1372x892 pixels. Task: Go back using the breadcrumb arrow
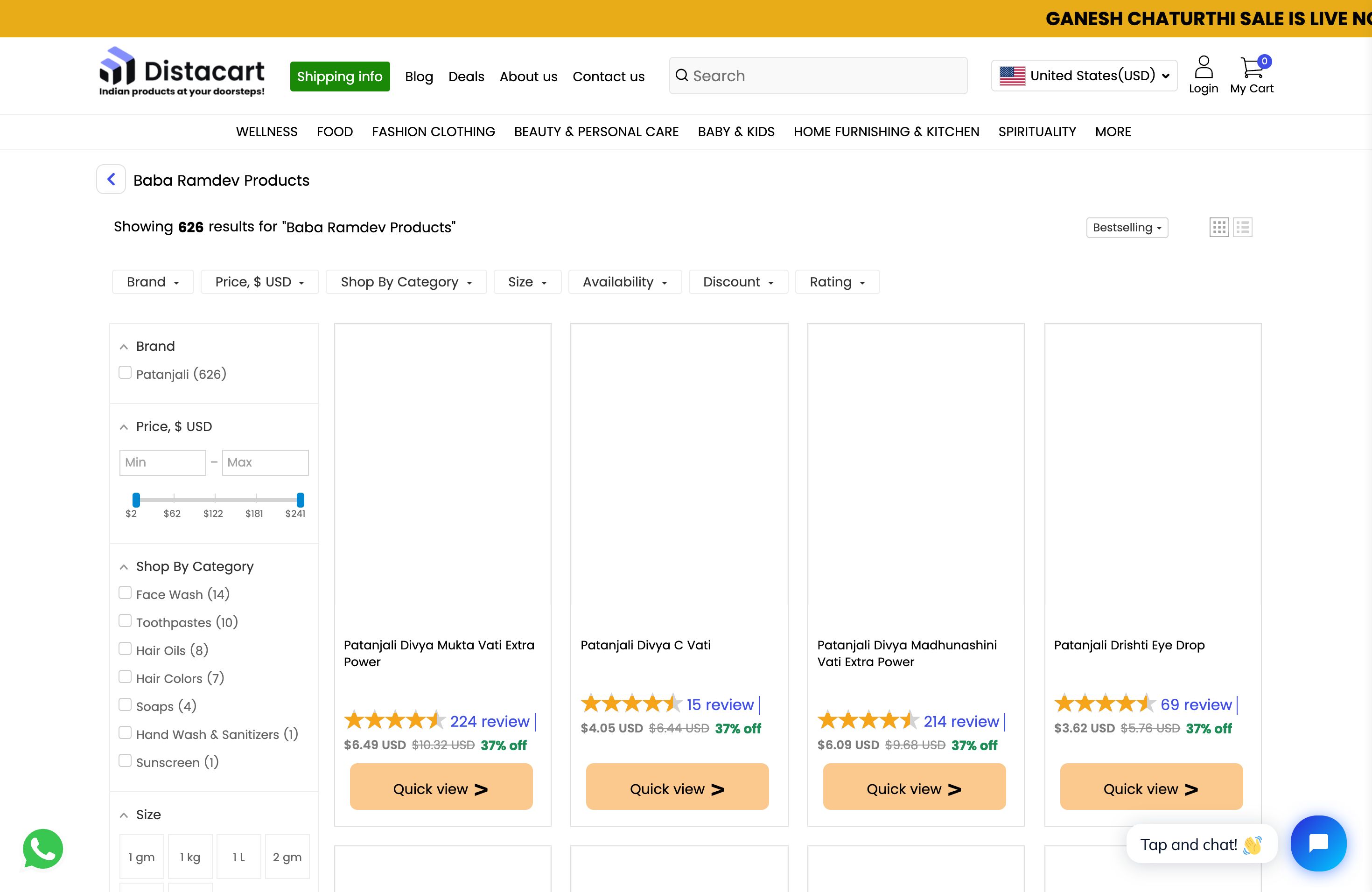pos(111,179)
